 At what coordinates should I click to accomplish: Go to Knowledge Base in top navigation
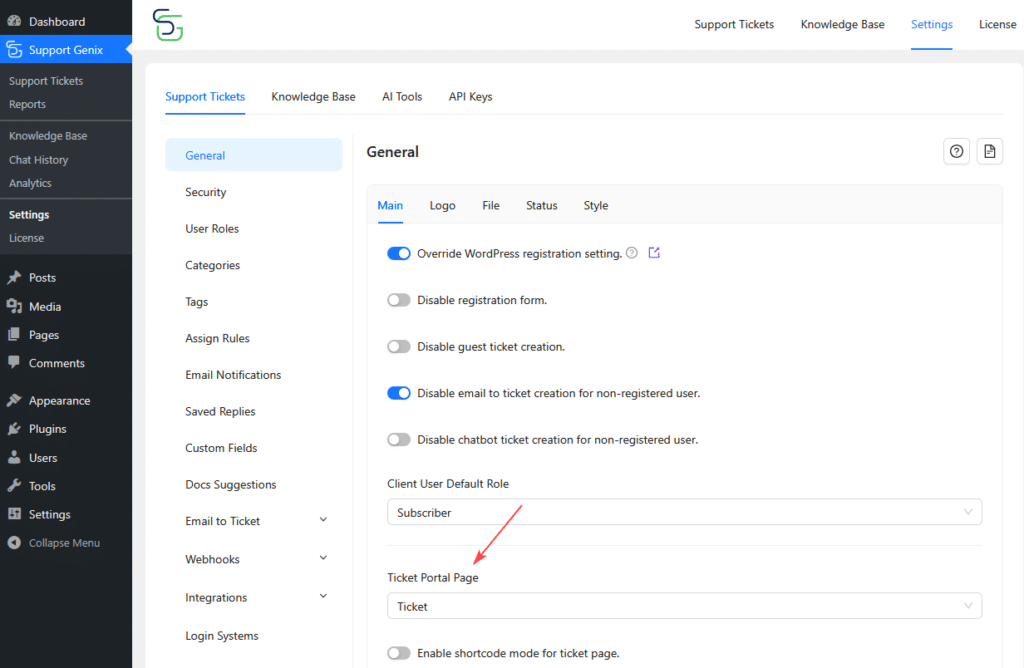(x=842, y=24)
